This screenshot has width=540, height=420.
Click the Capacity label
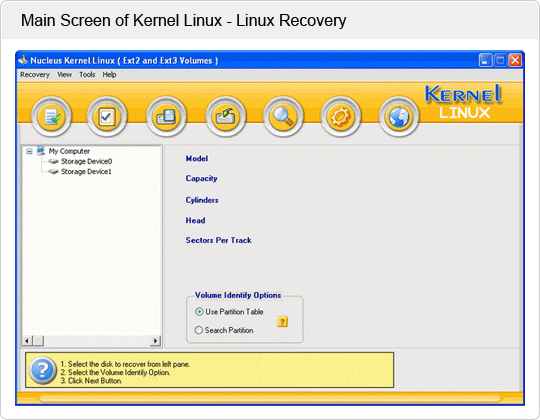pyautogui.click(x=201, y=178)
